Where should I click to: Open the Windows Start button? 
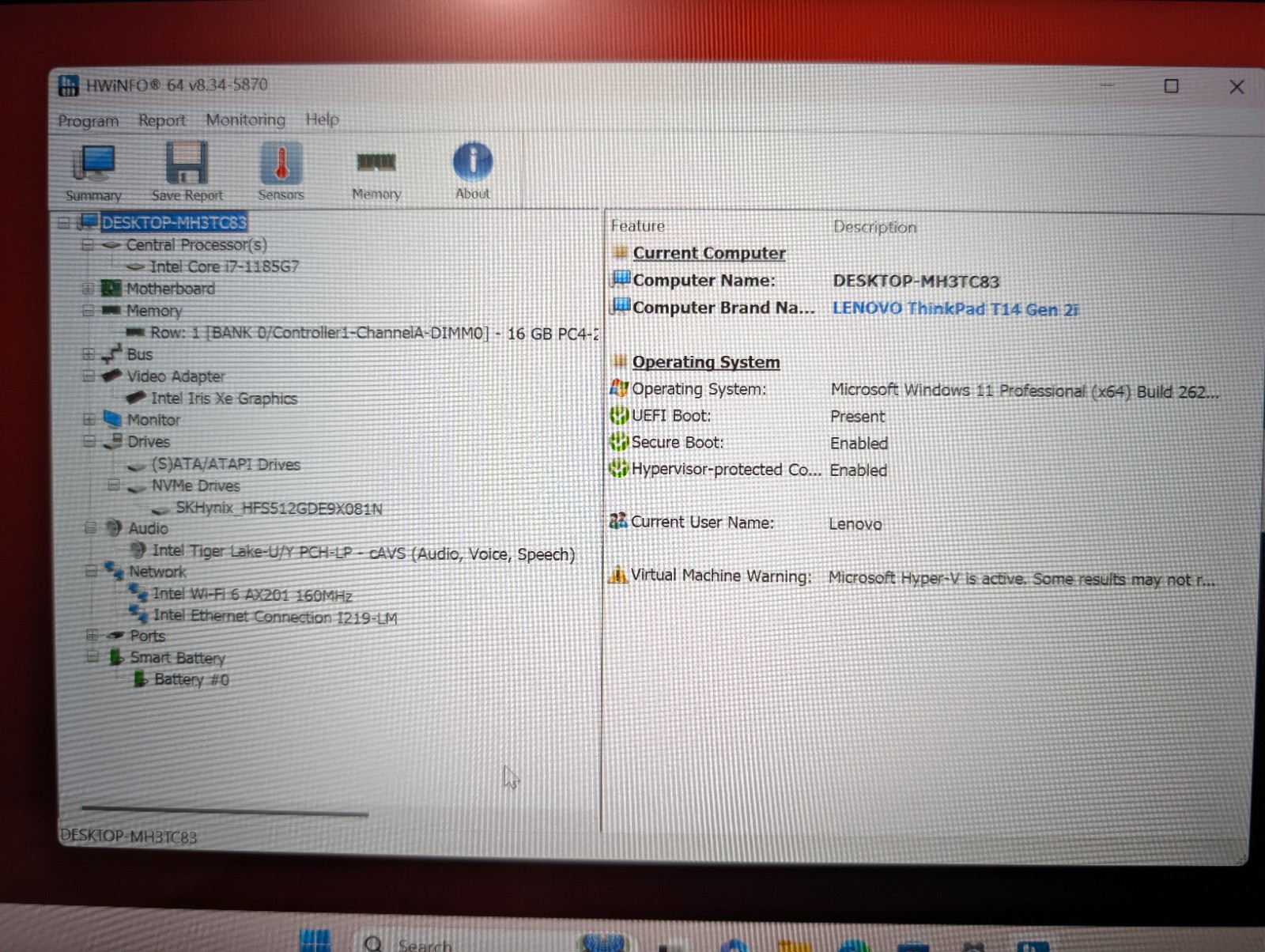315,941
